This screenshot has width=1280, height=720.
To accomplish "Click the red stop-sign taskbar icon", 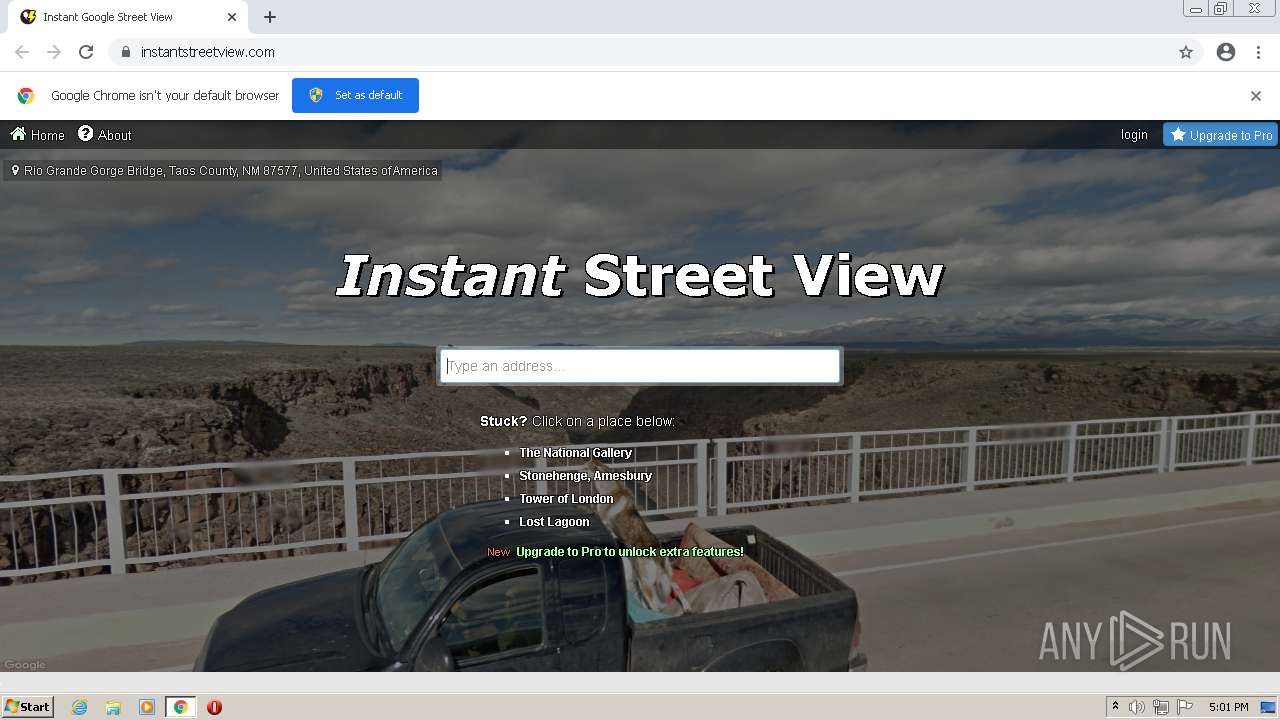I will tap(214, 707).
